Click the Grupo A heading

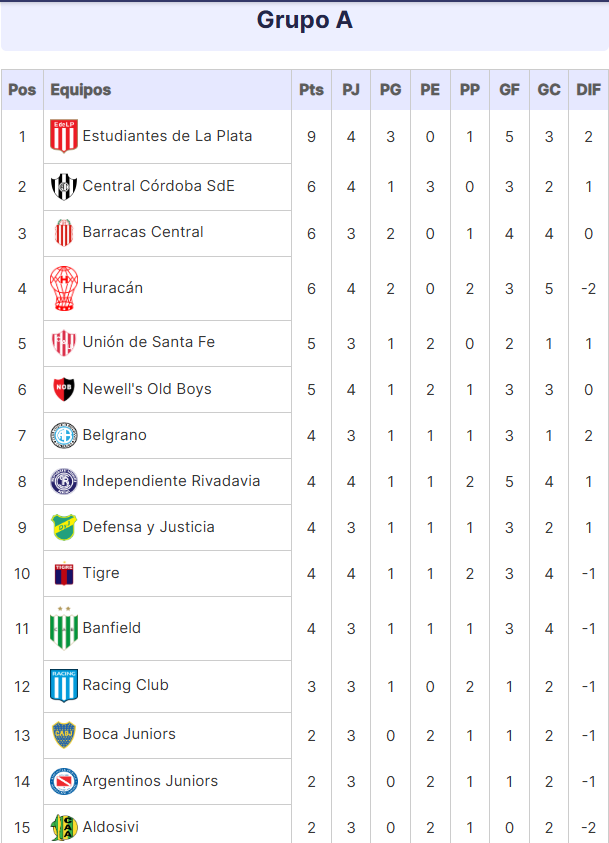[x=305, y=20]
